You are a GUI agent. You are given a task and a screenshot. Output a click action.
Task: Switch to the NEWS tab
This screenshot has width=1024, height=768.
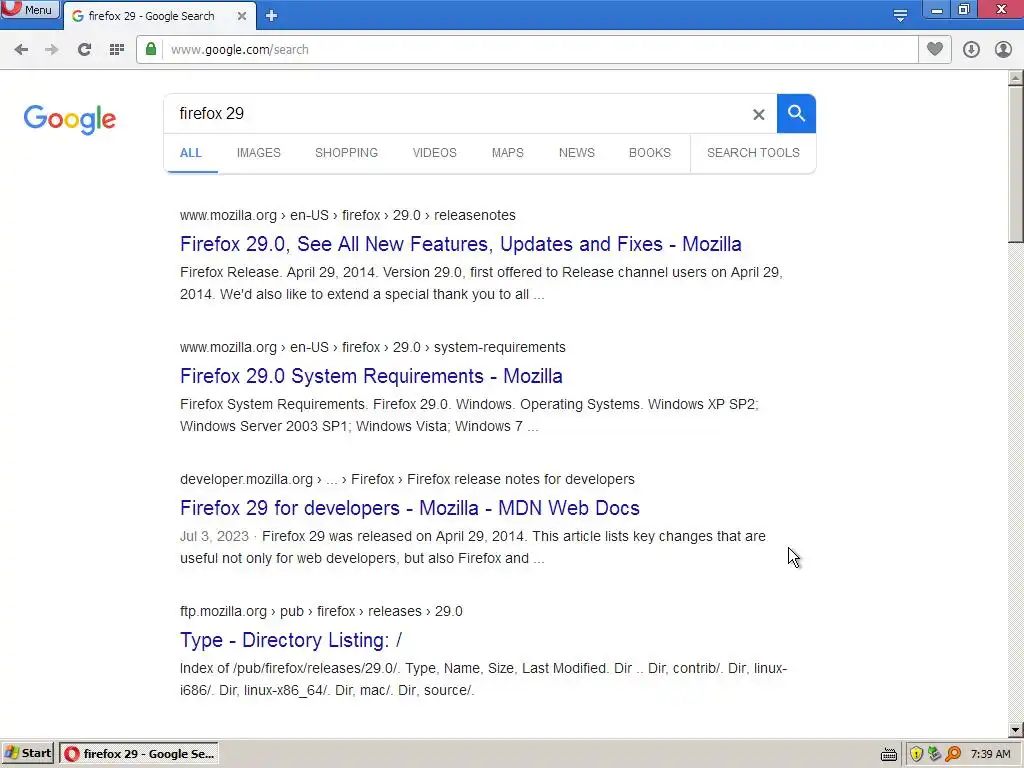(x=577, y=153)
